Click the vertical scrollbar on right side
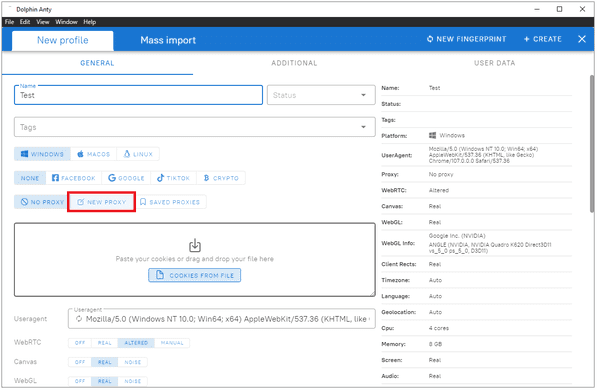 (x=592, y=144)
